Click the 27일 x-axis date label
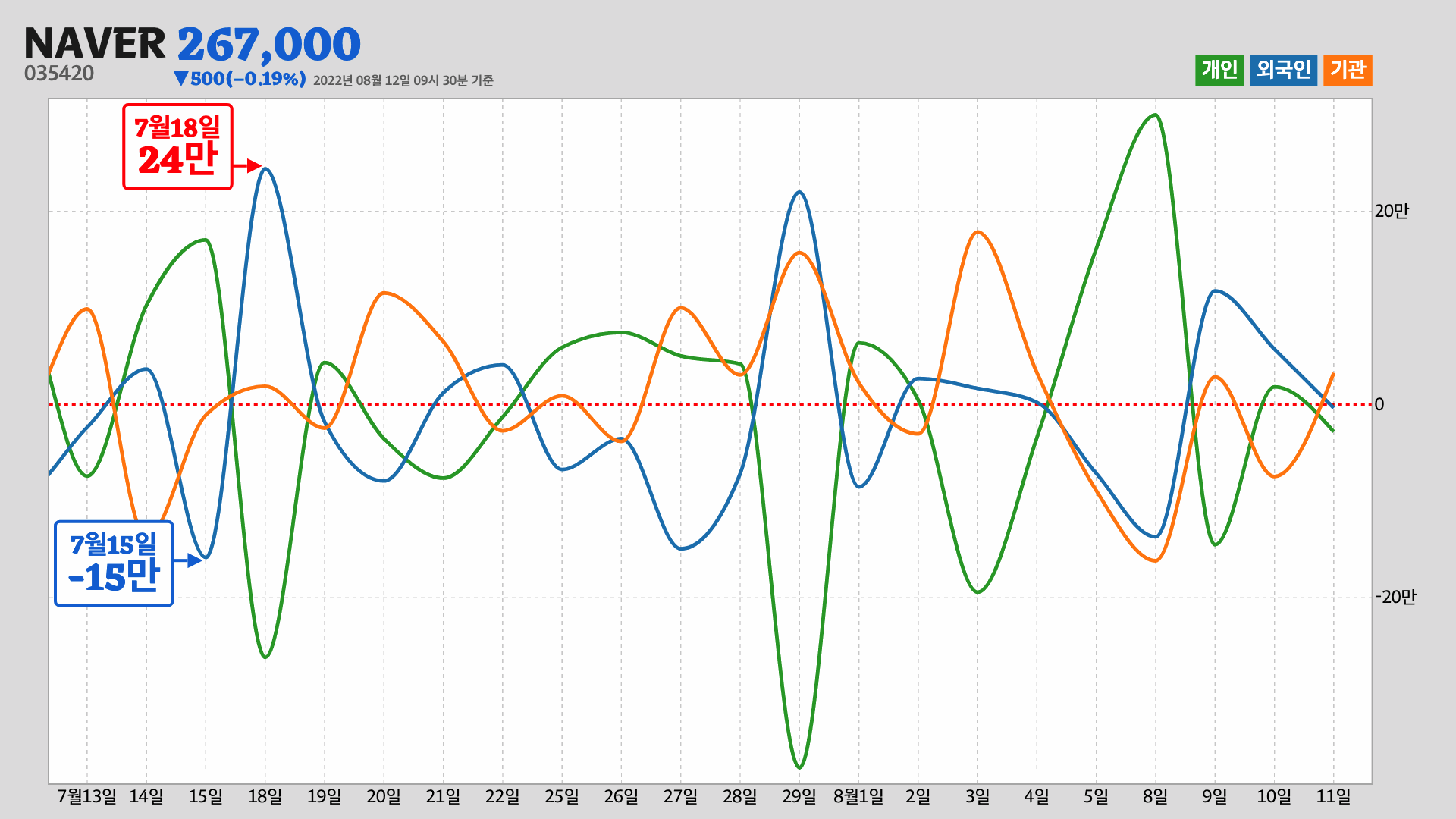 tap(681, 797)
